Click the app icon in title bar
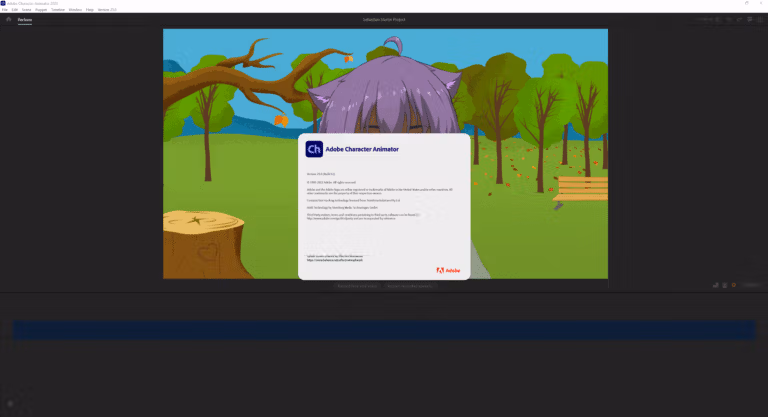Screen dimensions: 768x417 (3, 3)
